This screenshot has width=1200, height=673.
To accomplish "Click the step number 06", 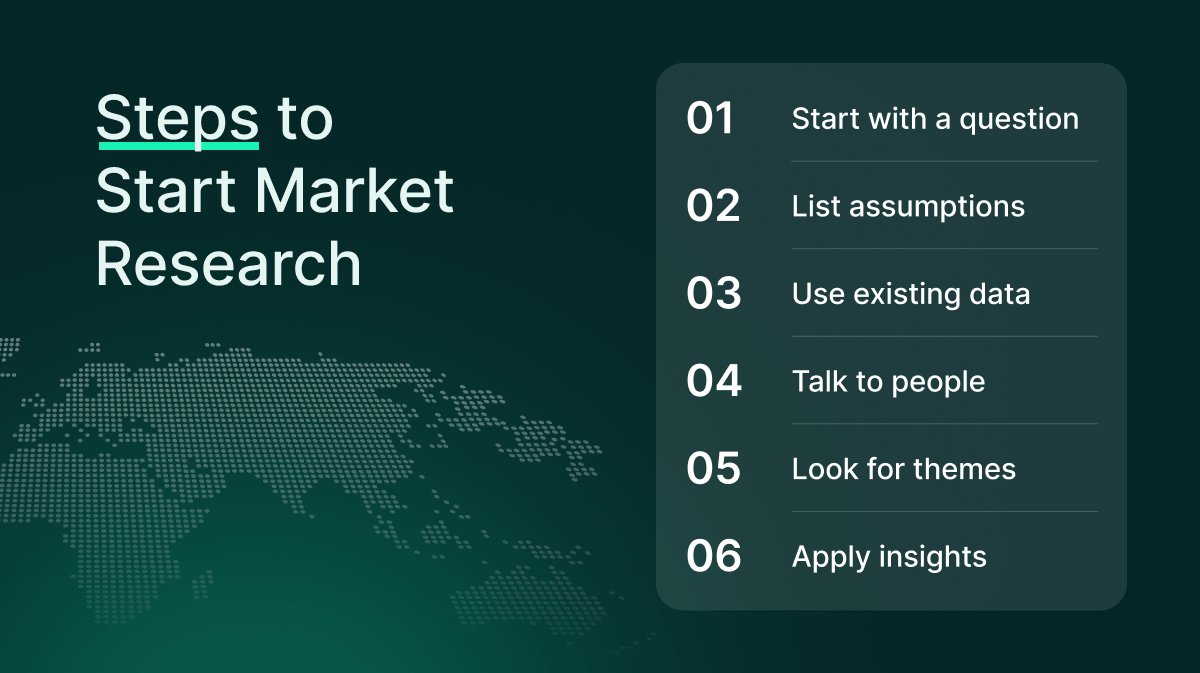I will [714, 556].
